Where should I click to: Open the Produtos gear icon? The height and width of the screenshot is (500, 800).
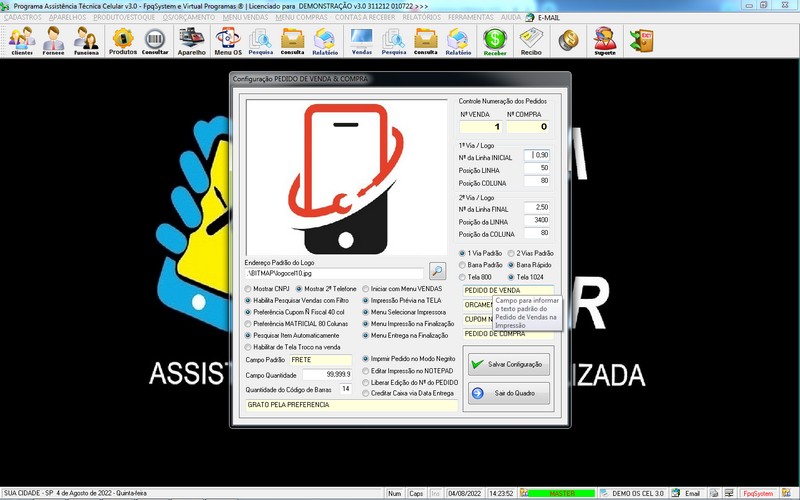[122, 40]
